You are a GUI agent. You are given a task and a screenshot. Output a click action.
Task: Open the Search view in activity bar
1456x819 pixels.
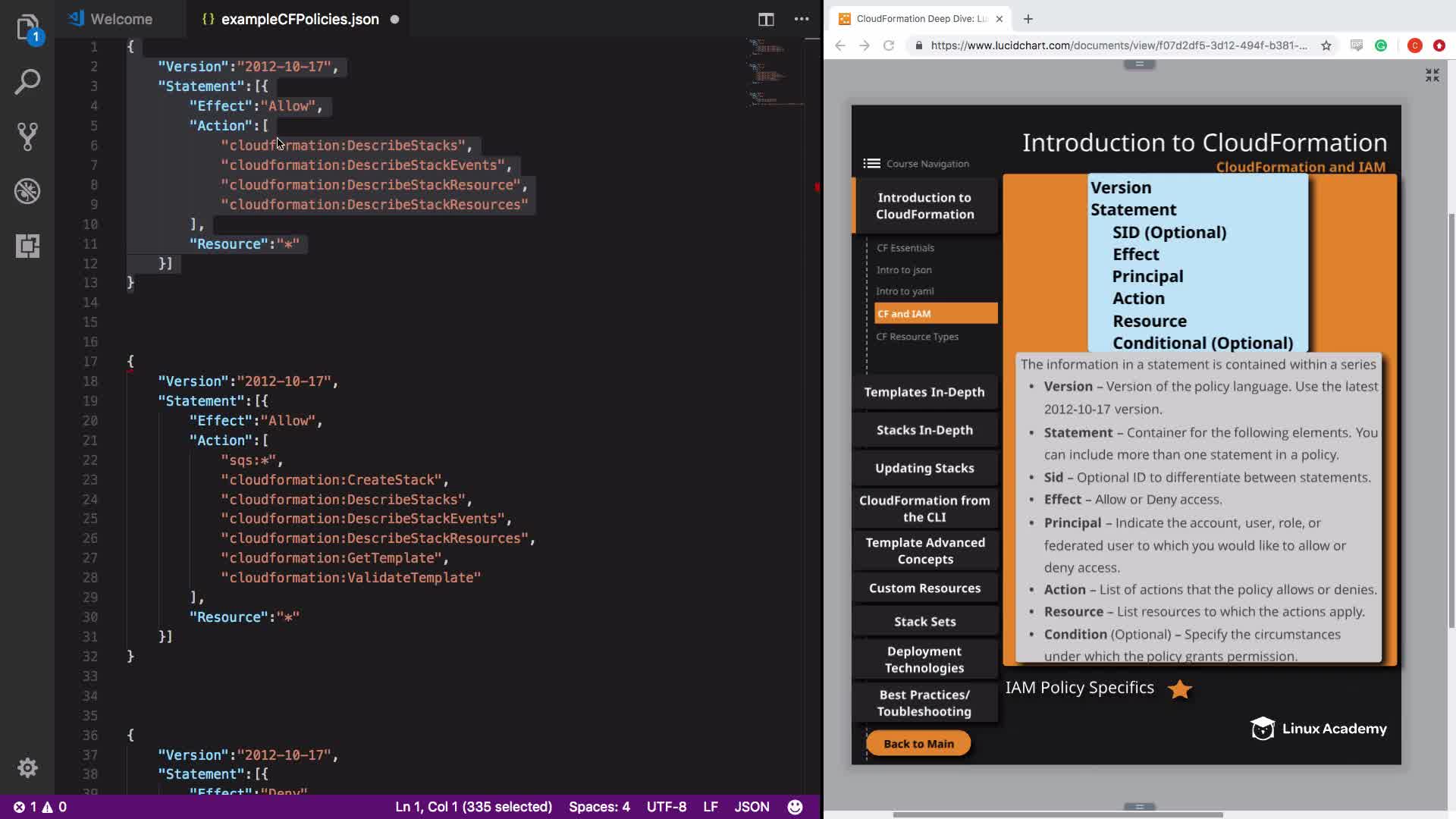click(27, 82)
